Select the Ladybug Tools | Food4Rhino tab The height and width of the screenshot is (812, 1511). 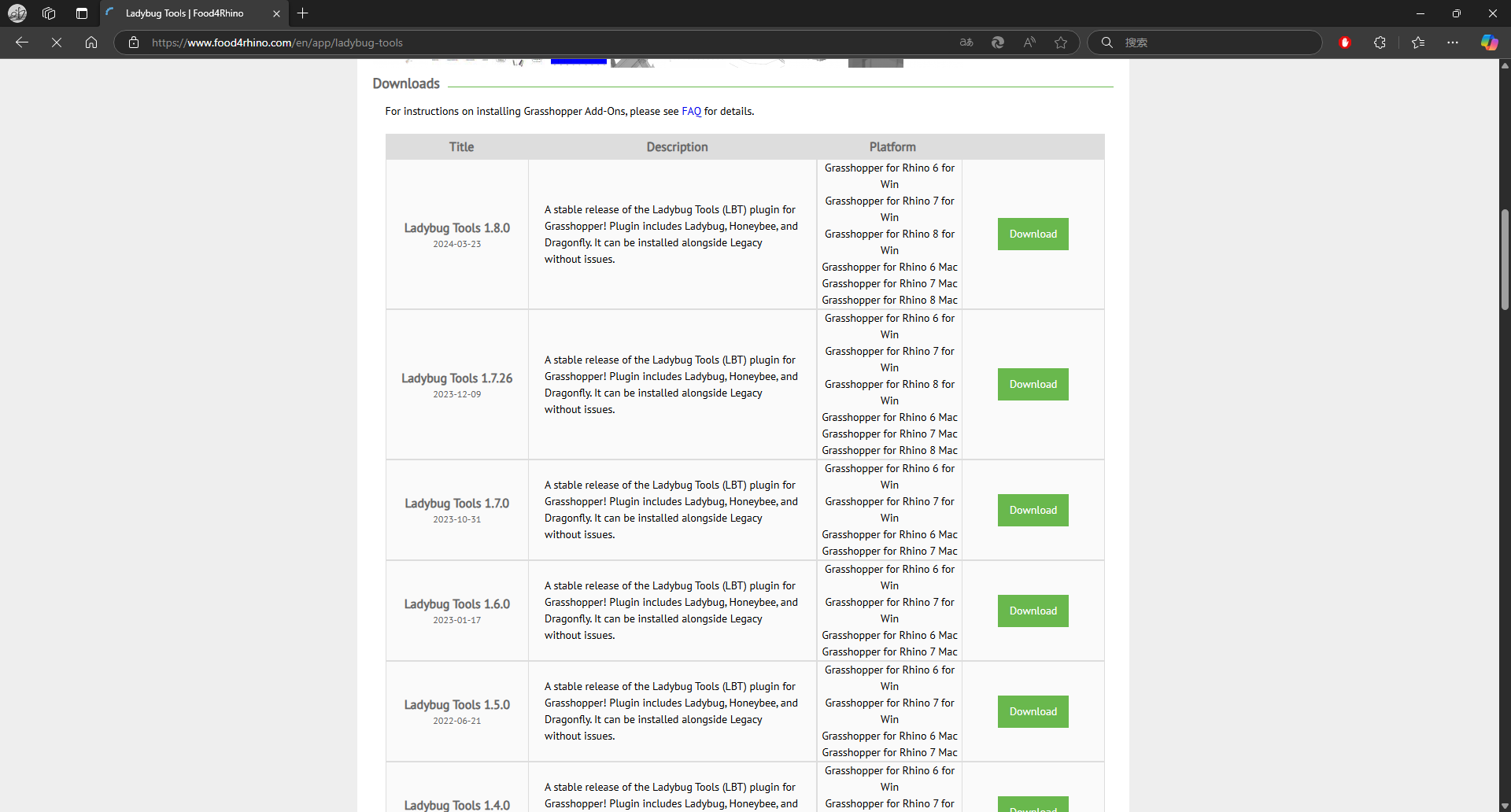tap(185, 13)
